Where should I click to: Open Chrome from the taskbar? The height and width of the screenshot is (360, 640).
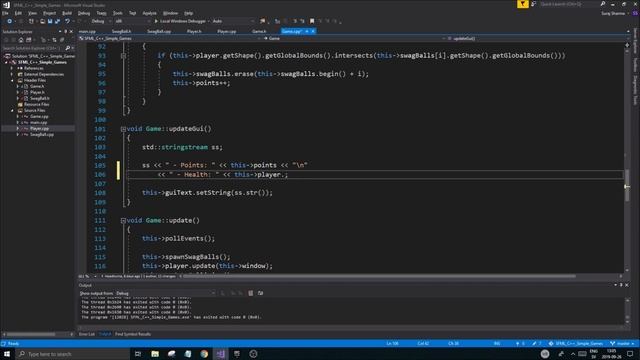204,354
